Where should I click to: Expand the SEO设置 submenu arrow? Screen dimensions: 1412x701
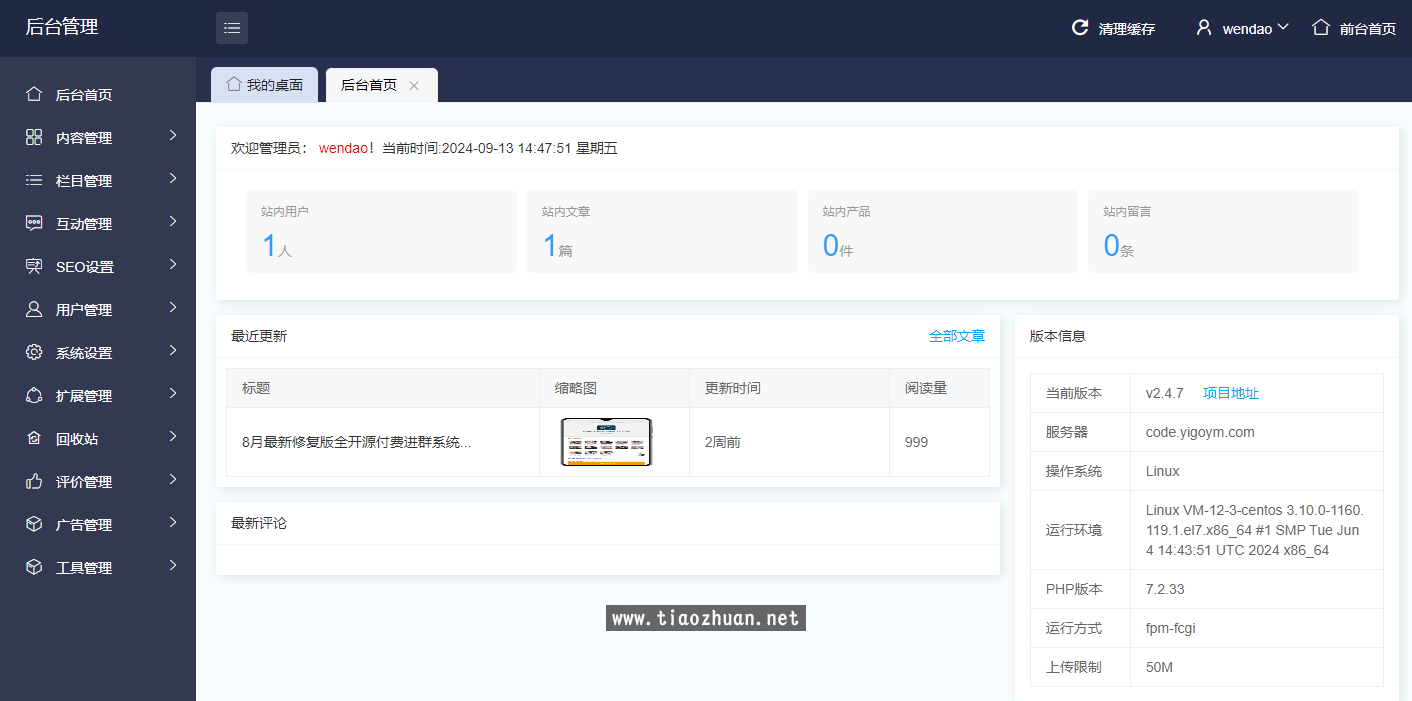pos(173,265)
